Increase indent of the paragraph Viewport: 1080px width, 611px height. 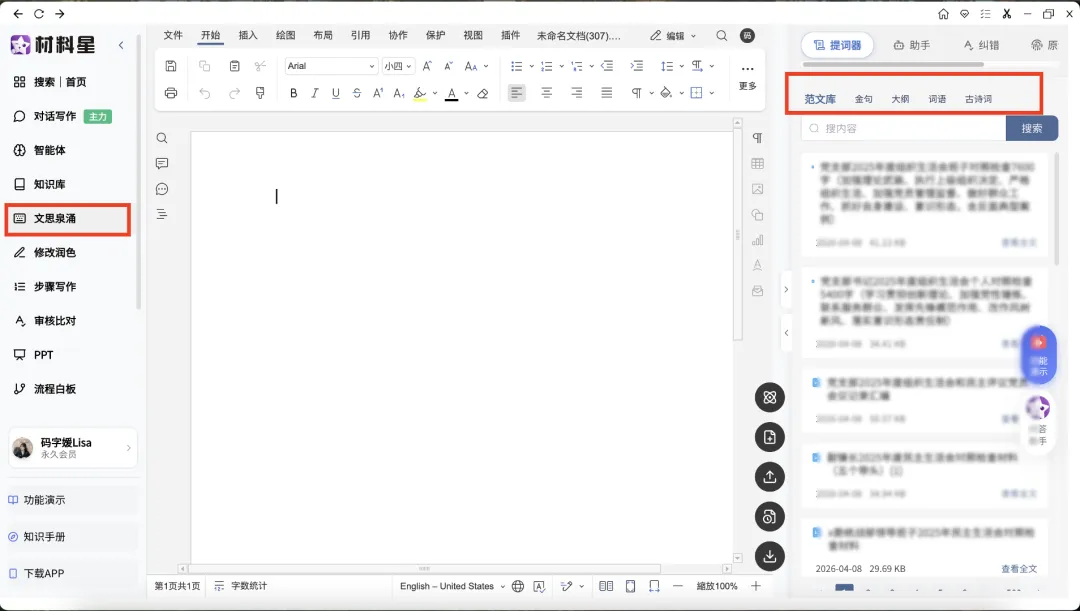click(636, 66)
